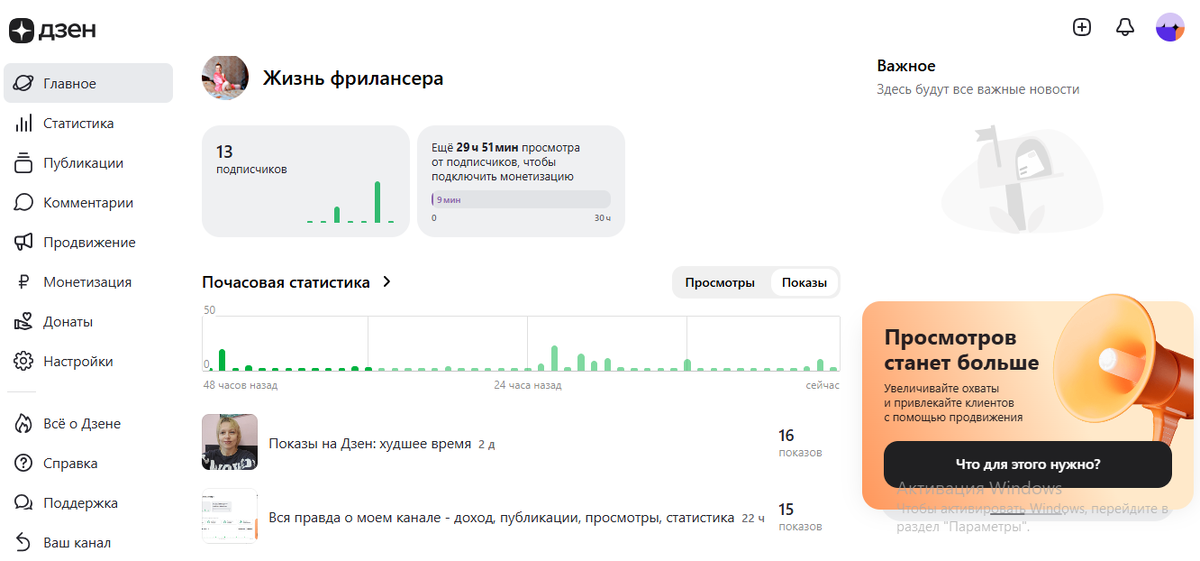Click the flame icon beside Всё о Дзене
The width and height of the screenshot is (1200, 561).
coord(23,424)
